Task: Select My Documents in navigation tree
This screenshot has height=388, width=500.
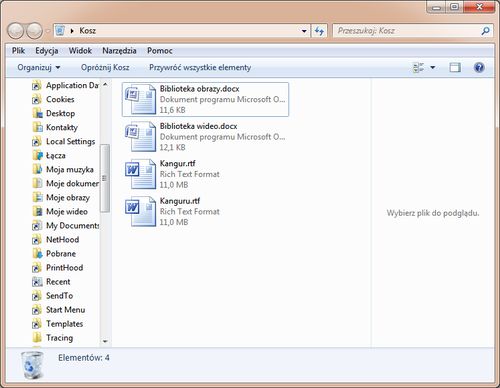Action: click(72, 226)
